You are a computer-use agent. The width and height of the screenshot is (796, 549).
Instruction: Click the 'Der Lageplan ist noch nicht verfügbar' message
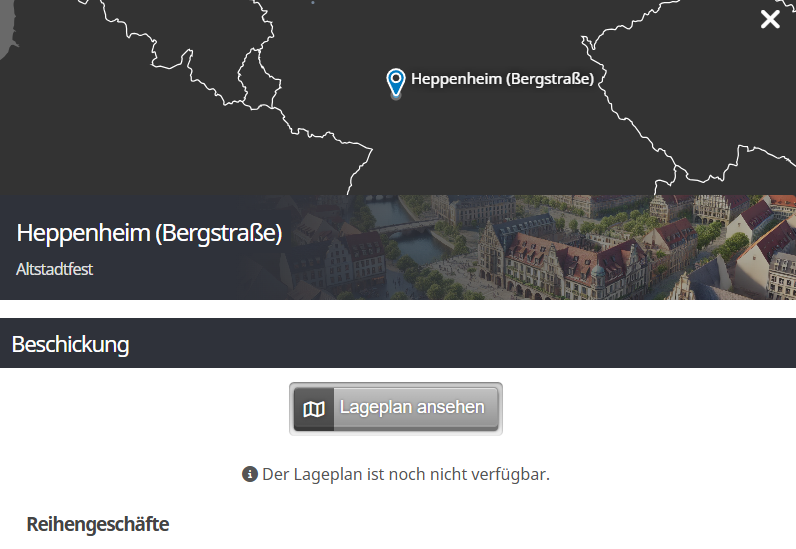click(405, 473)
